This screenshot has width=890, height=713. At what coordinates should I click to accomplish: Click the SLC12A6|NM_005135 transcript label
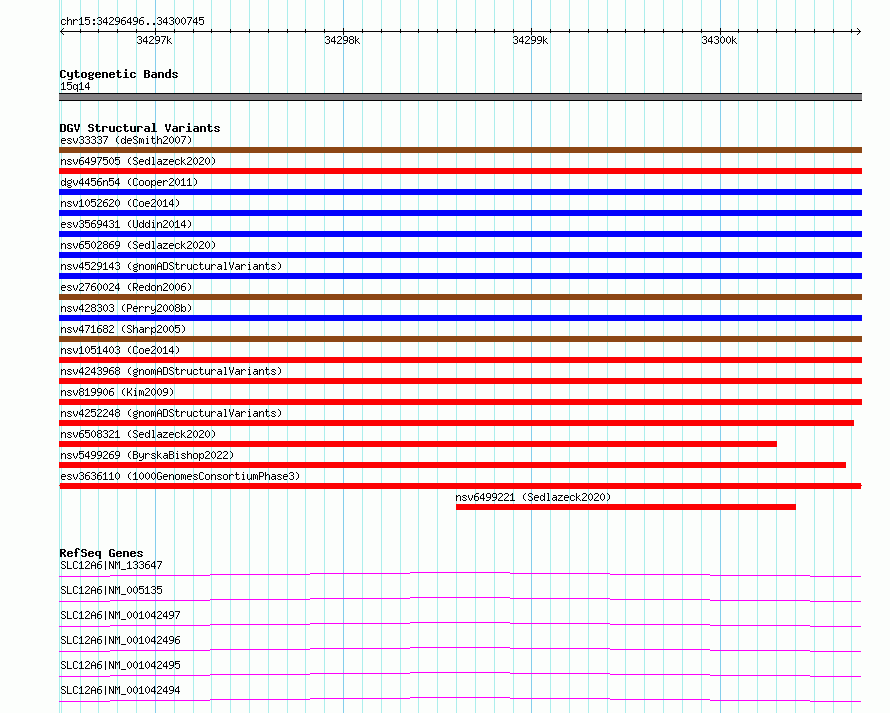pyautogui.click(x=111, y=590)
